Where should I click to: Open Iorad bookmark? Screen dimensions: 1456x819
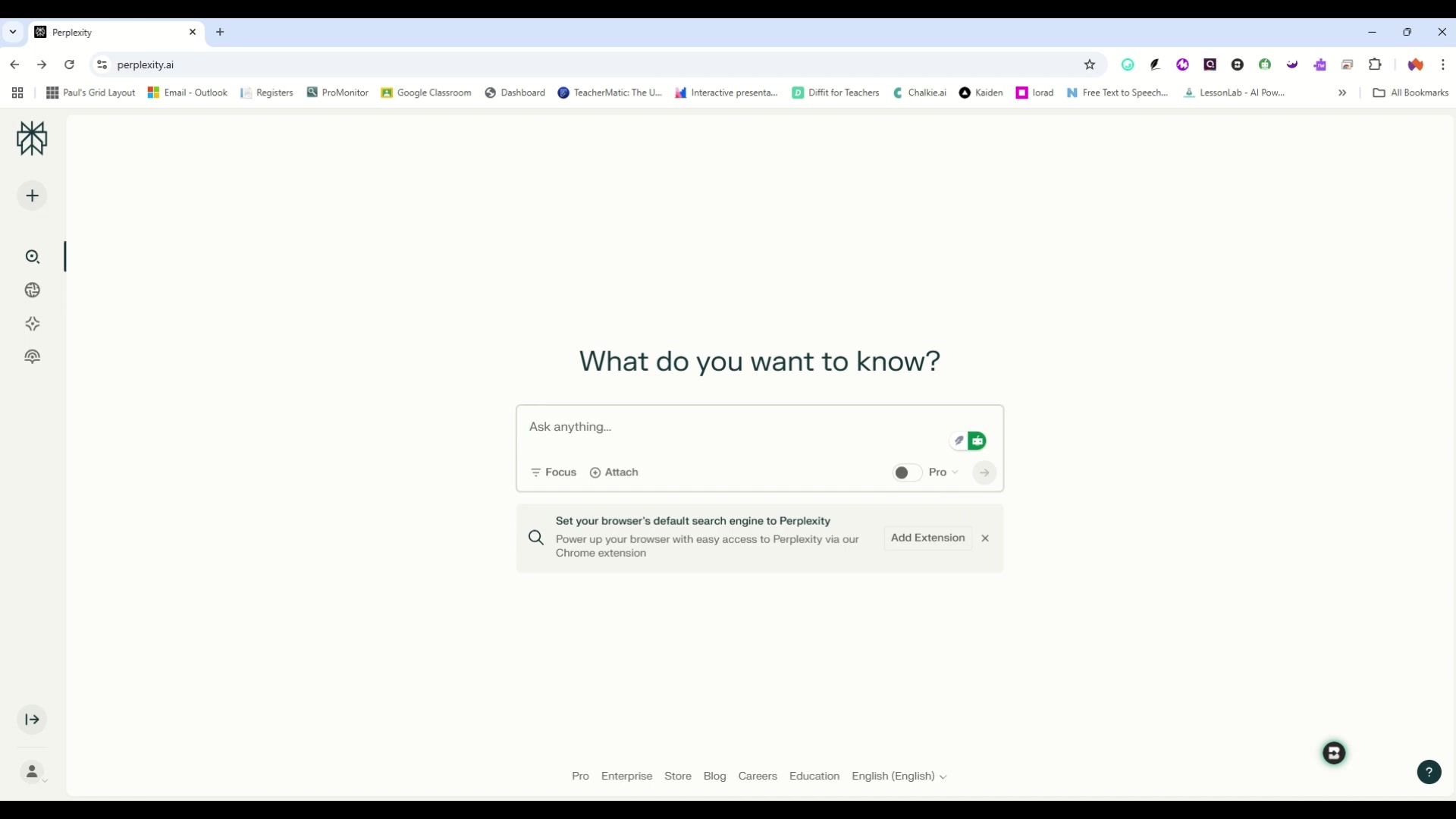(1034, 93)
